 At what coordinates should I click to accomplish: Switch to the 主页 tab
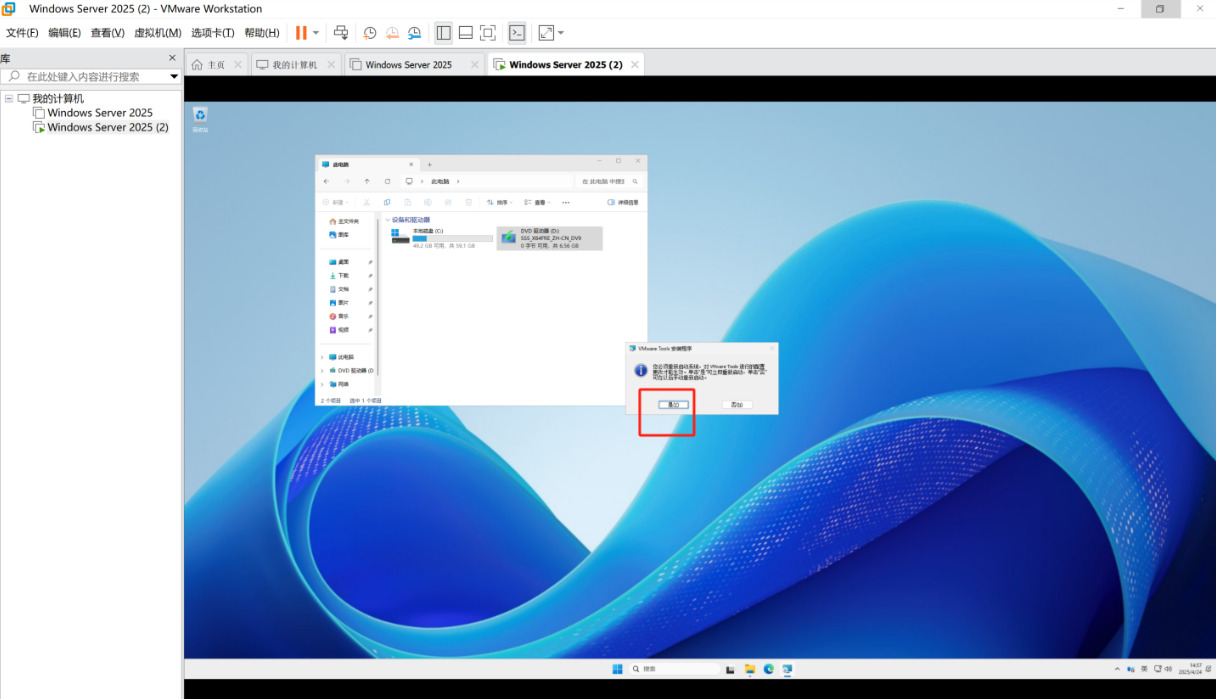coord(216,65)
